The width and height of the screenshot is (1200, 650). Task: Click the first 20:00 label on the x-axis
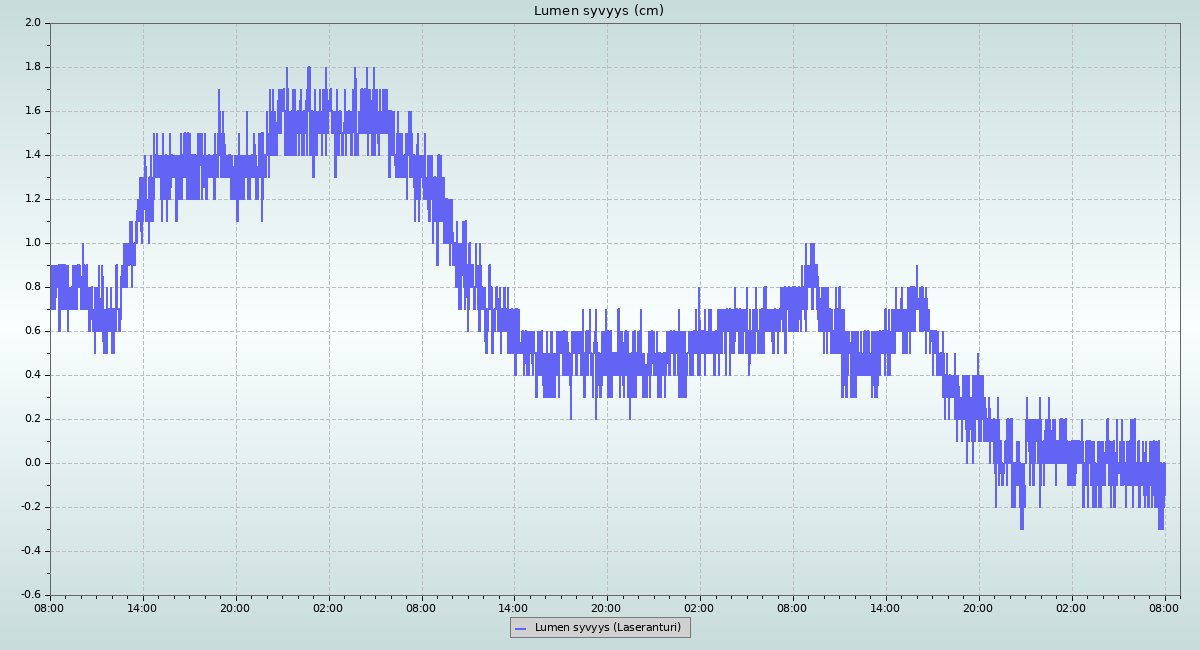click(235, 607)
